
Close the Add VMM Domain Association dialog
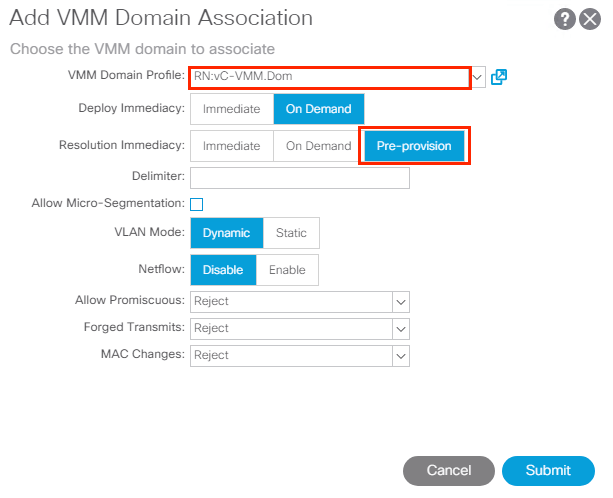pos(588,19)
